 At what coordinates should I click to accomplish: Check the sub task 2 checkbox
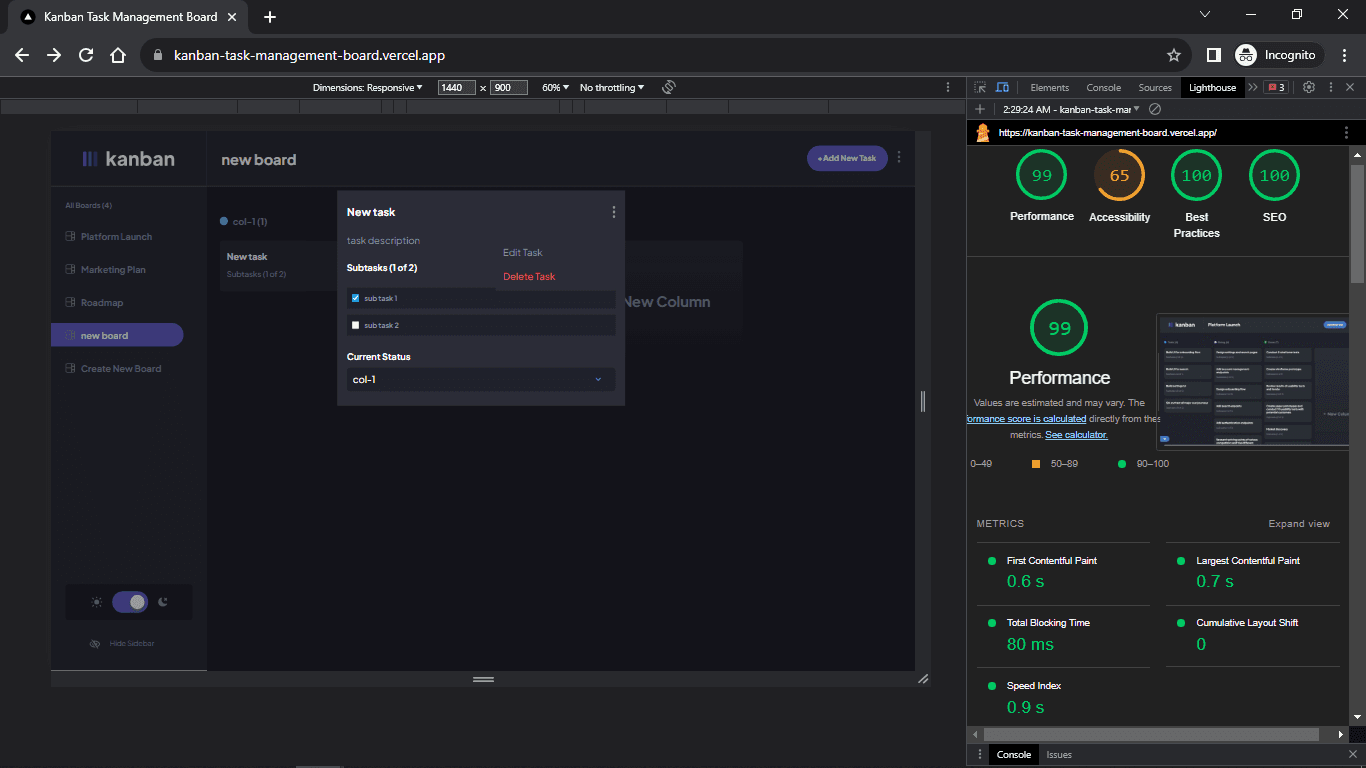355,325
